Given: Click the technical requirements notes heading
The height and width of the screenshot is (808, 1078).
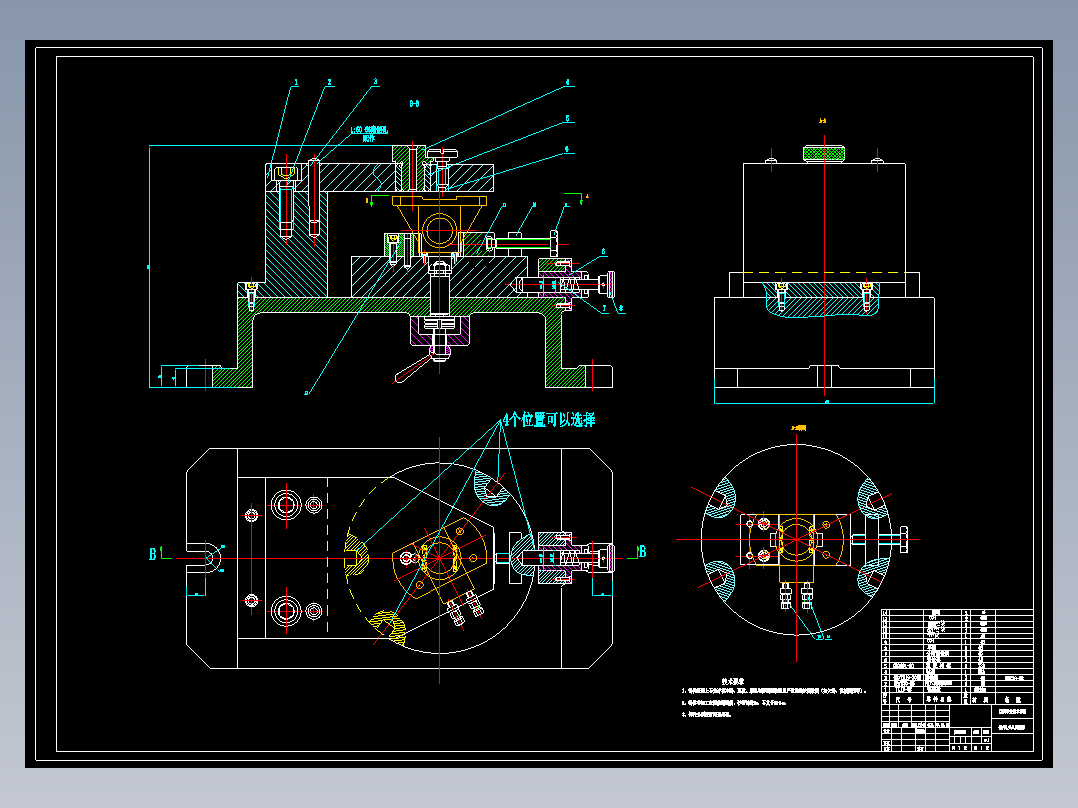Looking at the screenshot, I should [x=733, y=681].
